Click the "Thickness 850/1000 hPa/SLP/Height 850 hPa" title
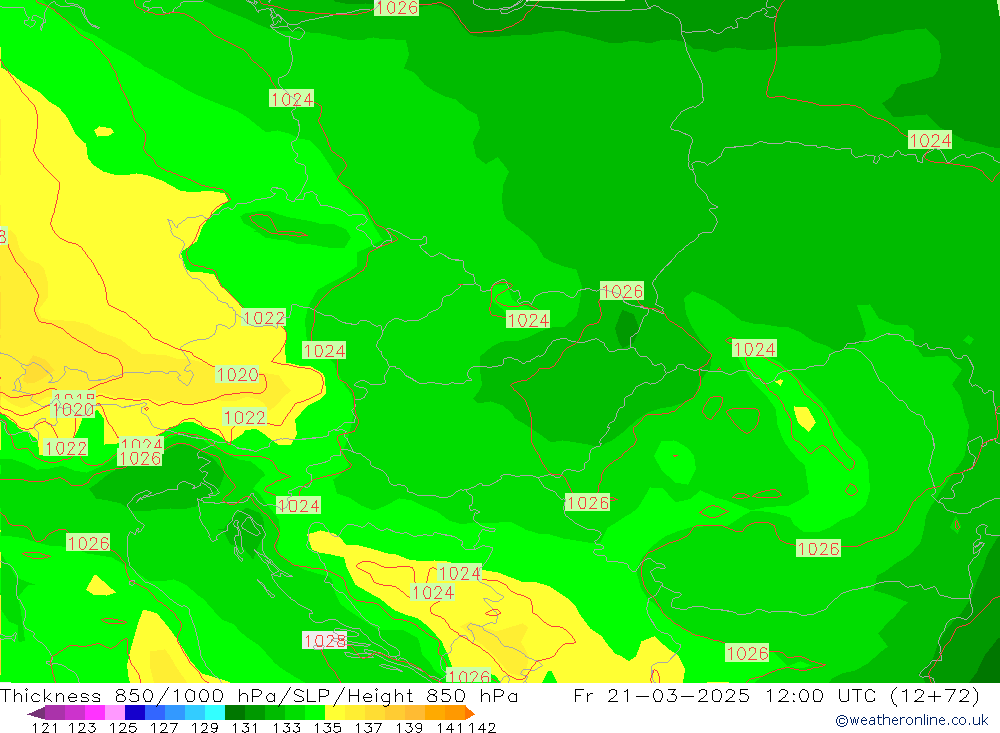 coord(259,695)
